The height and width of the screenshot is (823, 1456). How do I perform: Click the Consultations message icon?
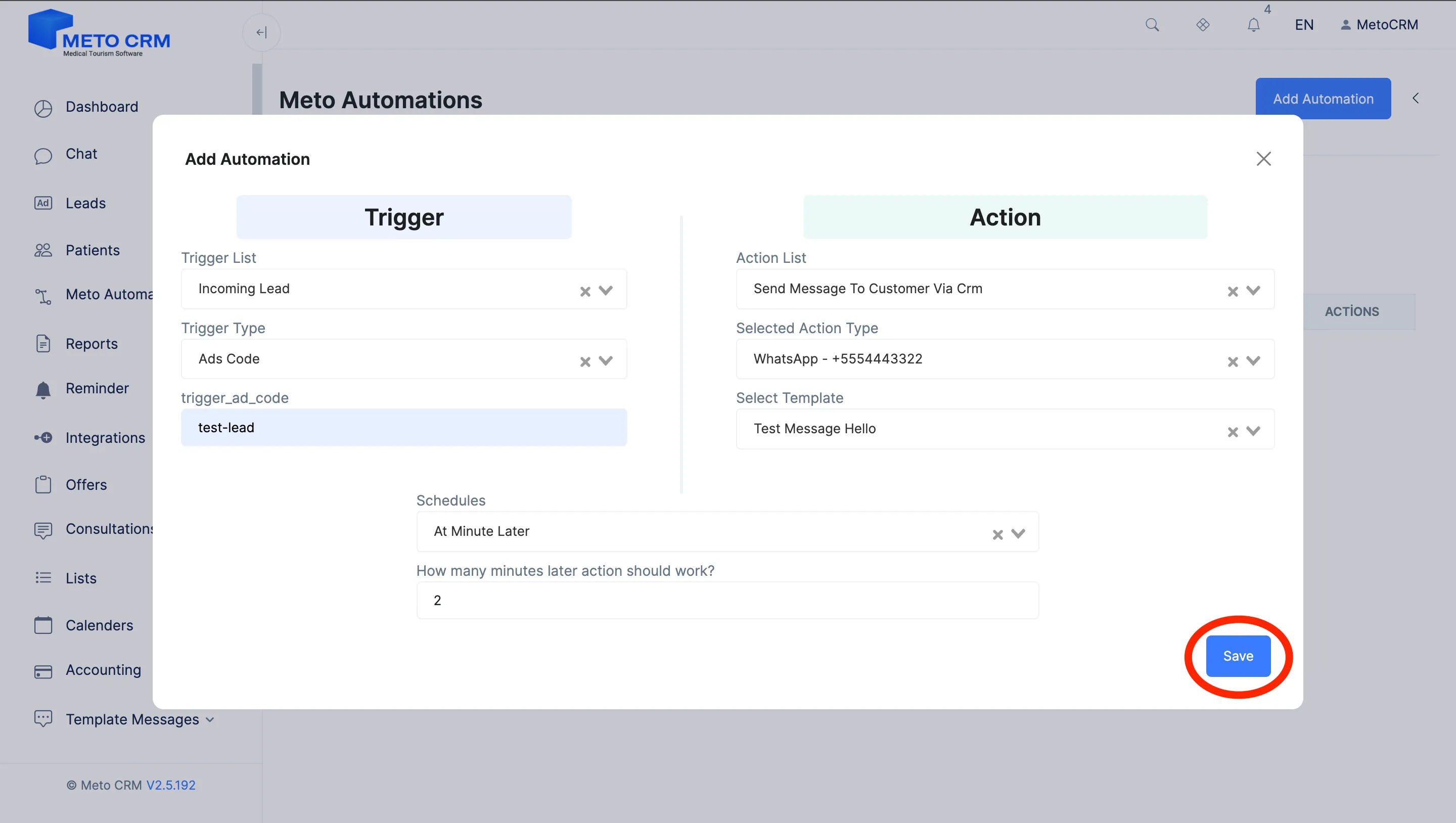coord(43,530)
